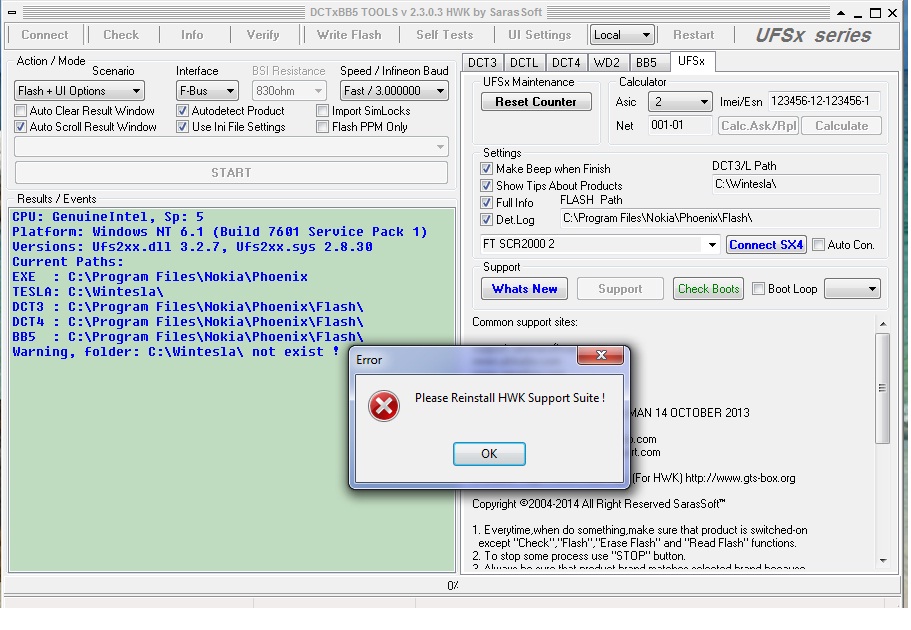Click the Calculate button
Image resolution: width=911 pixels, height=630 pixels.
click(841, 126)
